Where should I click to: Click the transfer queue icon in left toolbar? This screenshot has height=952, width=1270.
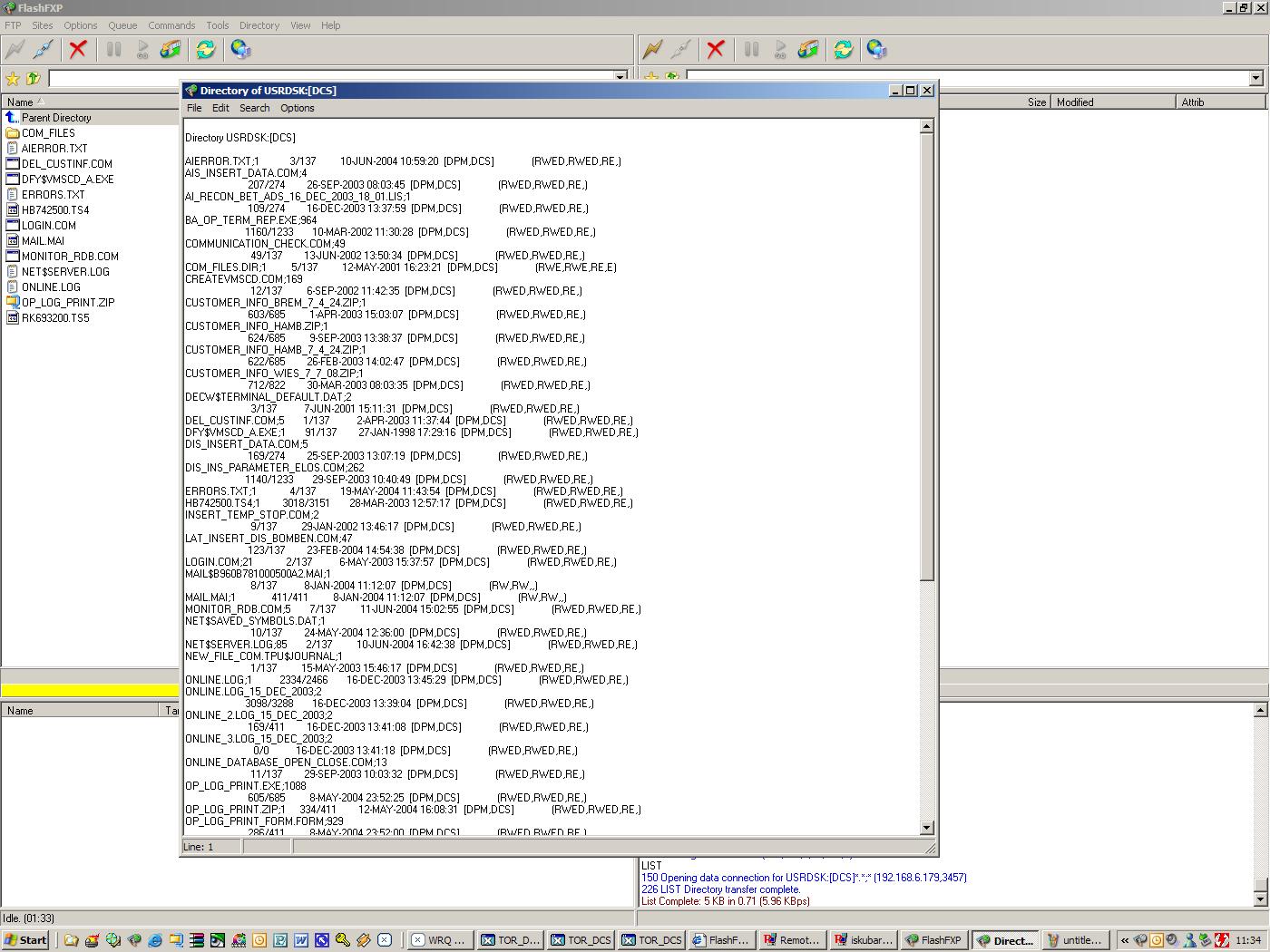[171, 49]
